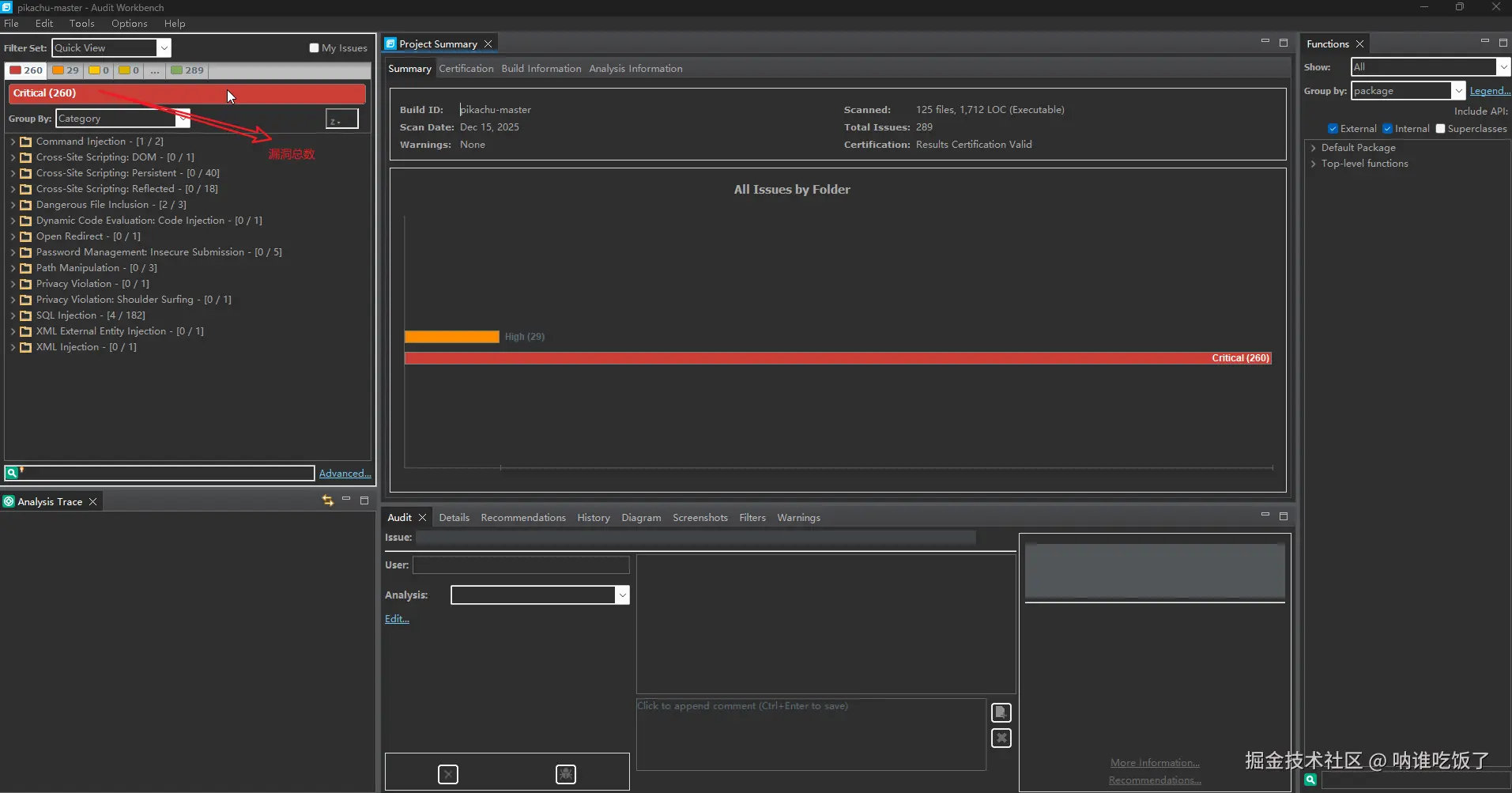Expand the Cross-Site Scripting: Persistent category
The height and width of the screenshot is (793, 1512).
13,173
